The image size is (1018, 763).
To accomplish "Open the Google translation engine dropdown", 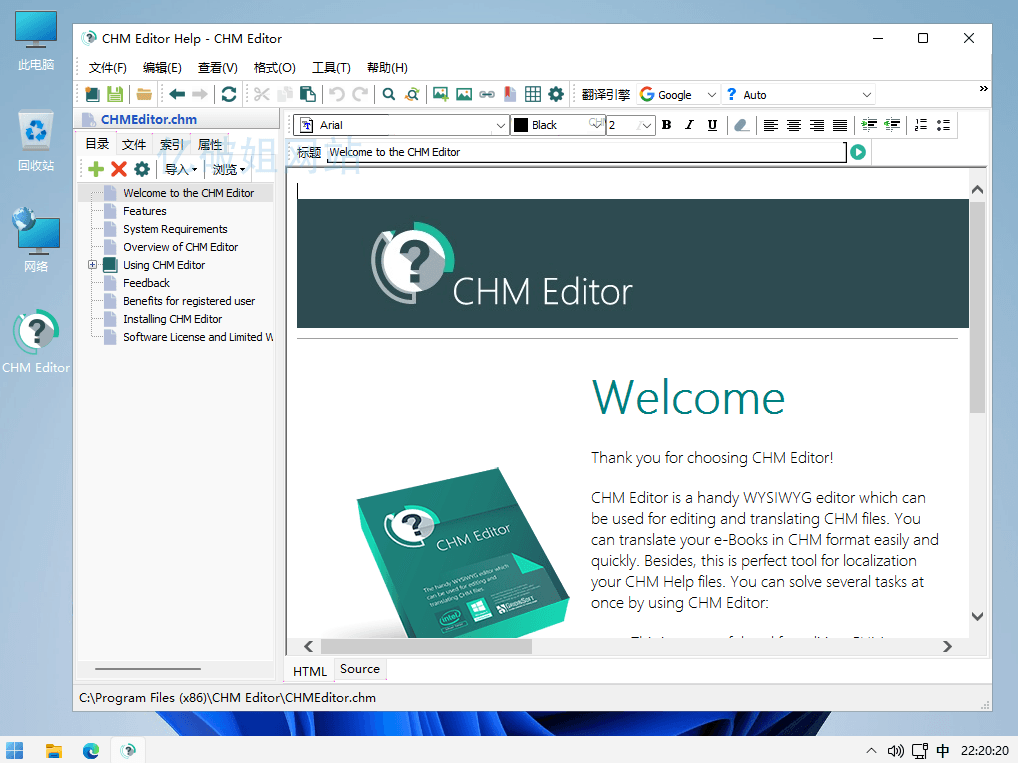I will 711,95.
